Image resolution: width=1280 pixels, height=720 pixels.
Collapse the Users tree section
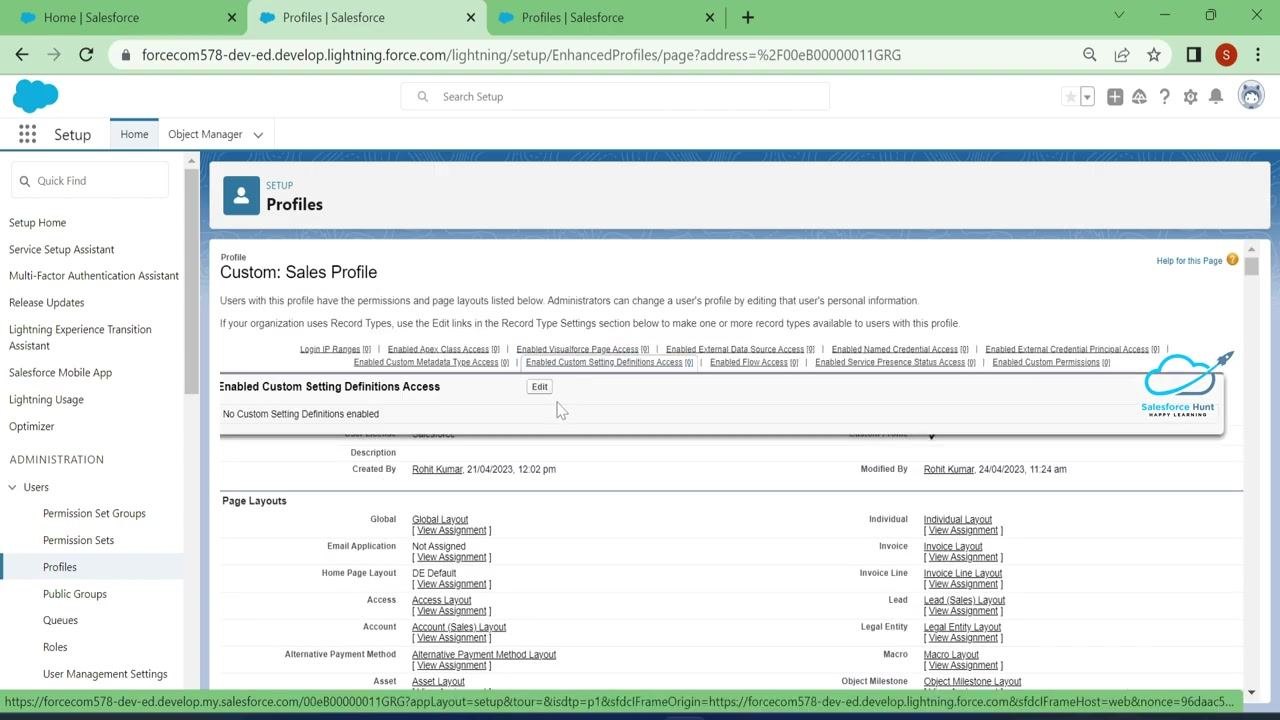[x=13, y=487]
